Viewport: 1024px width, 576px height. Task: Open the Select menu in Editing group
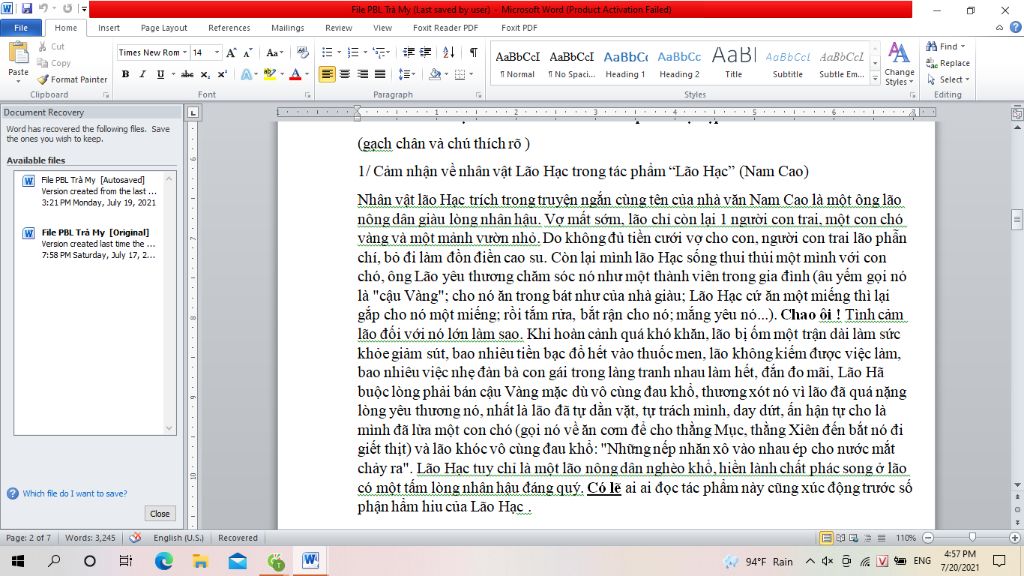pyautogui.click(x=948, y=79)
